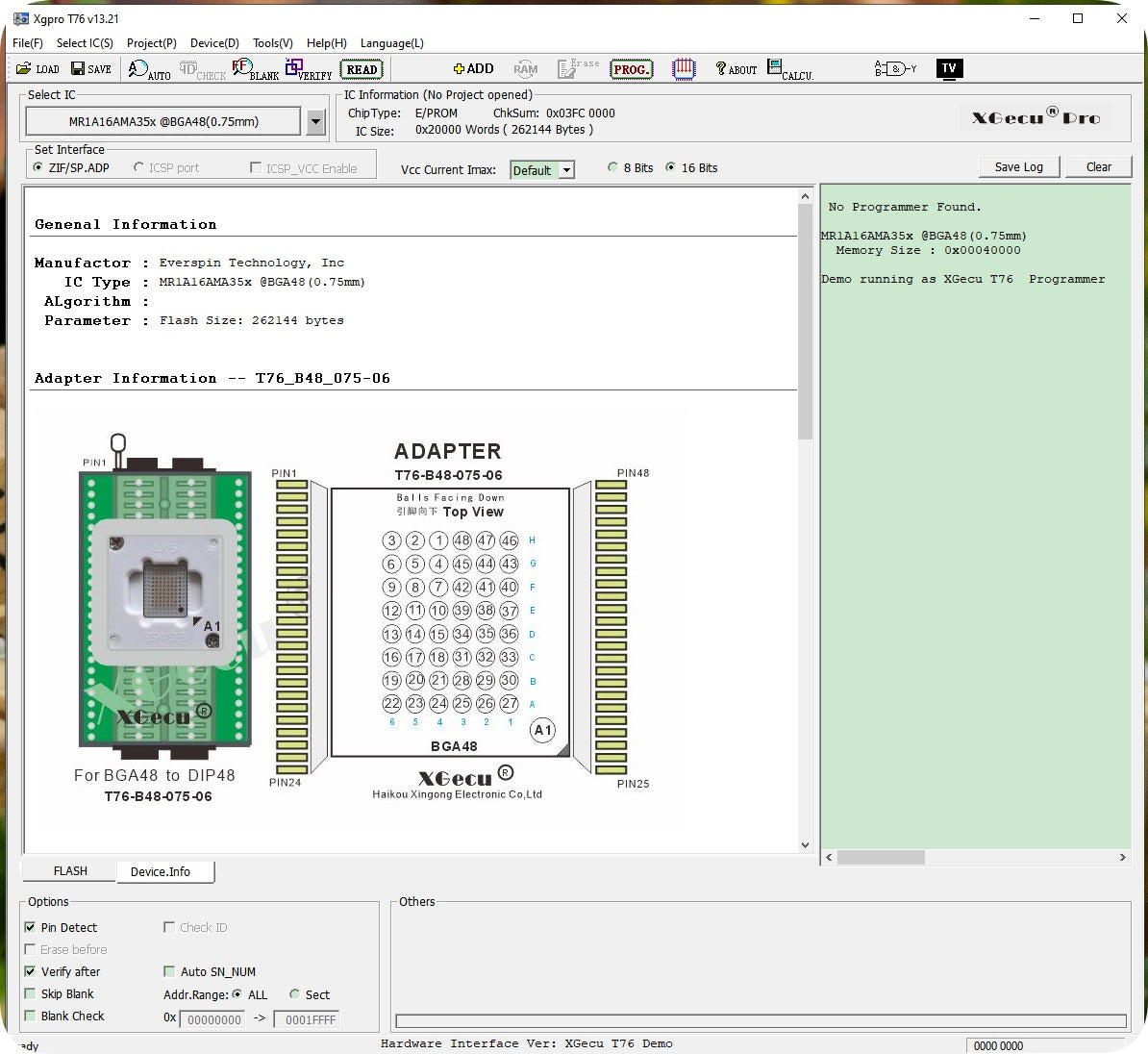Image resolution: width=1148 pixels, height=1054 pixels.
Task: Click the ADD toolbar icon
Action: [473, 69]
